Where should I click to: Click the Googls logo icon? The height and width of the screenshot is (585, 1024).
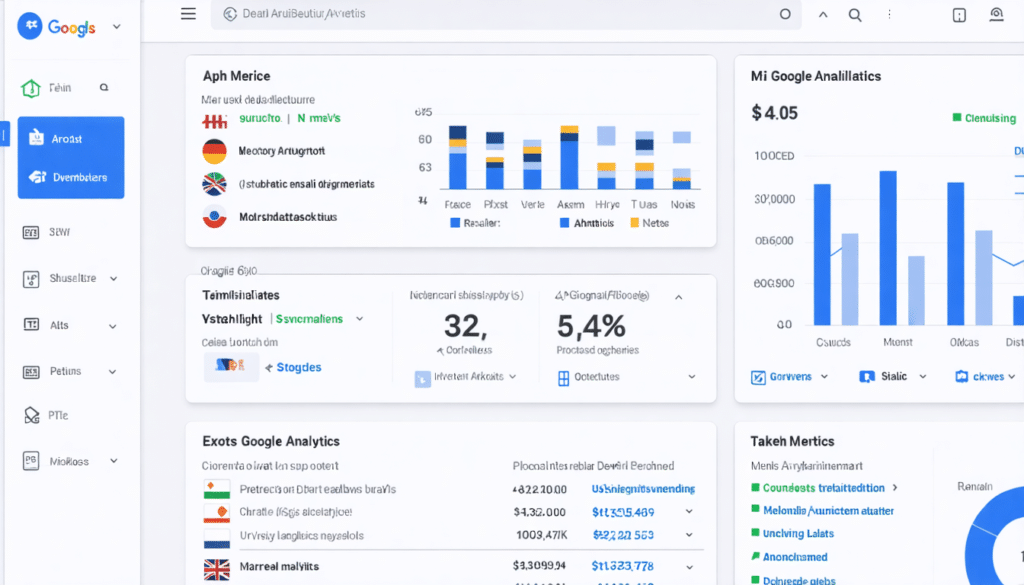point(30,26)
